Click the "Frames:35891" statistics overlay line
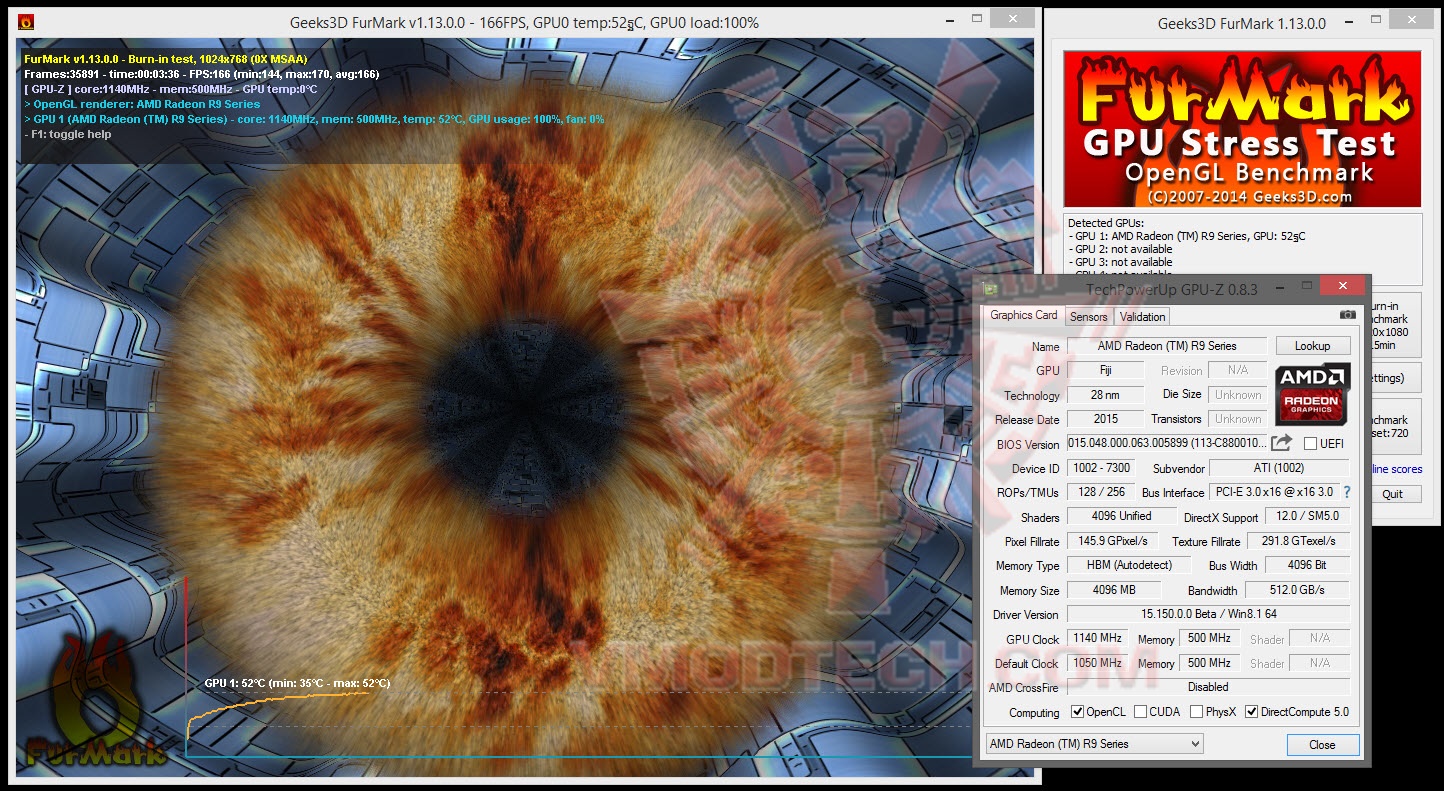1444x791 pixels. coord(201,74)
